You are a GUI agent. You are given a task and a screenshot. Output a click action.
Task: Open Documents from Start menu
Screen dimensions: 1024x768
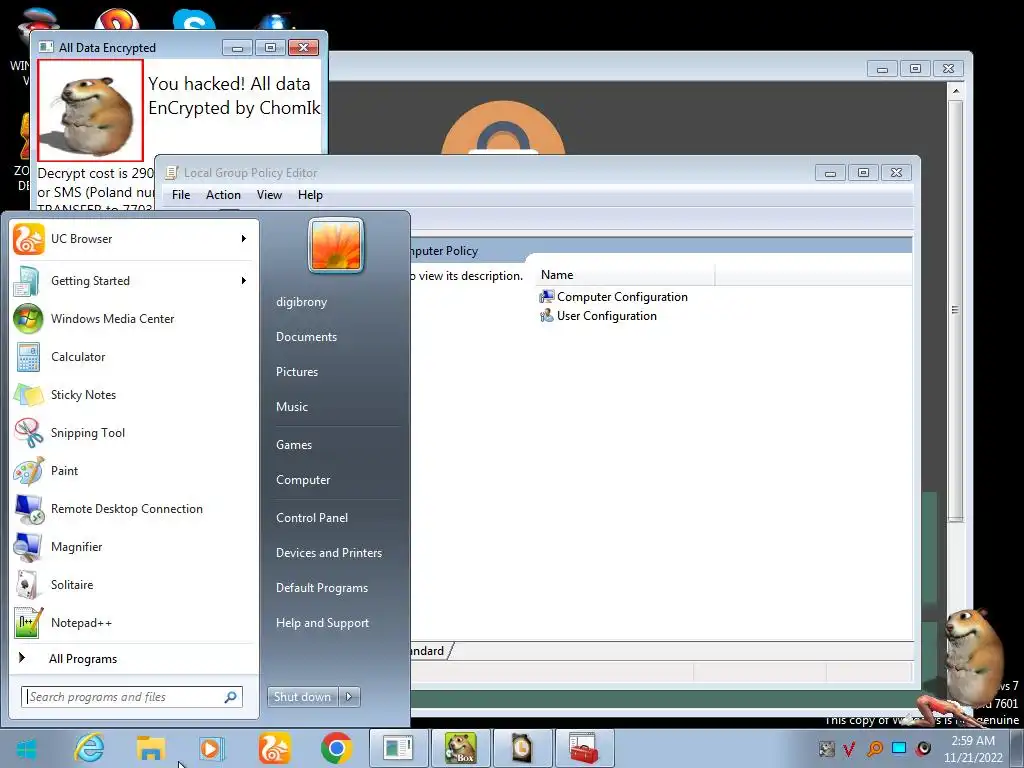coord(306,337)
